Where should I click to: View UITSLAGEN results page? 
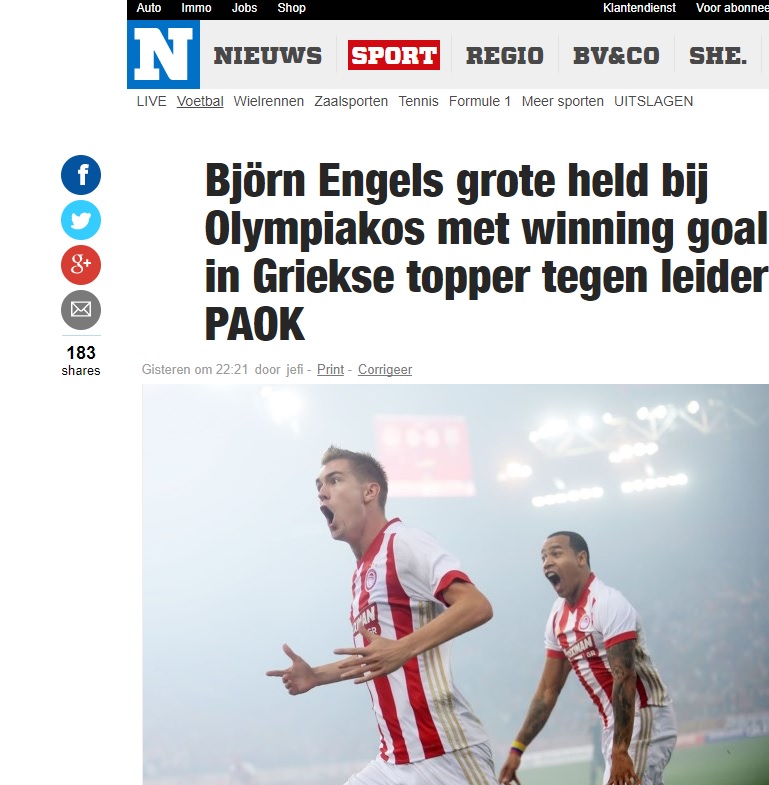(653, 101)
